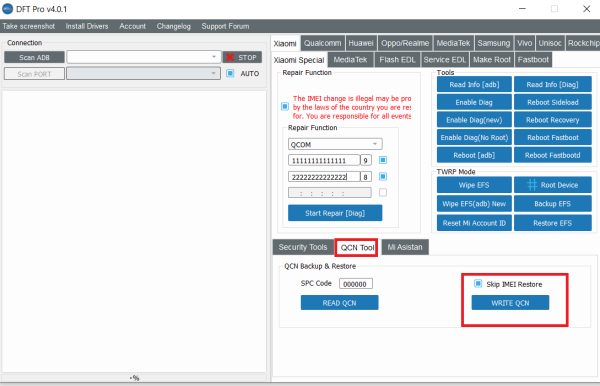This screenshot has height=386, width=600.
Task: Switch to the Qualcomm tab
Action: [x=323, y=43]
